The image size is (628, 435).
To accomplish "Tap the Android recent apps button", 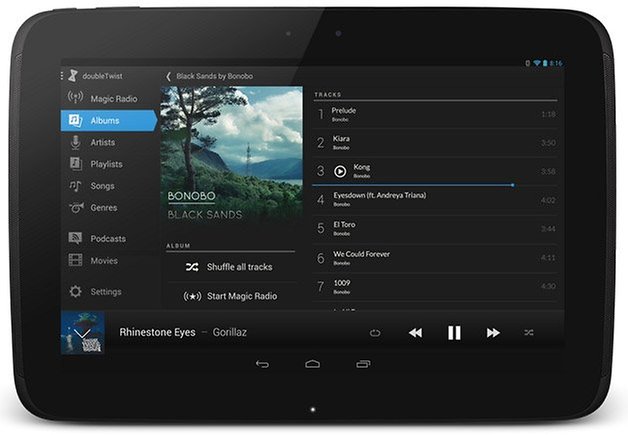I will point(363,364).
